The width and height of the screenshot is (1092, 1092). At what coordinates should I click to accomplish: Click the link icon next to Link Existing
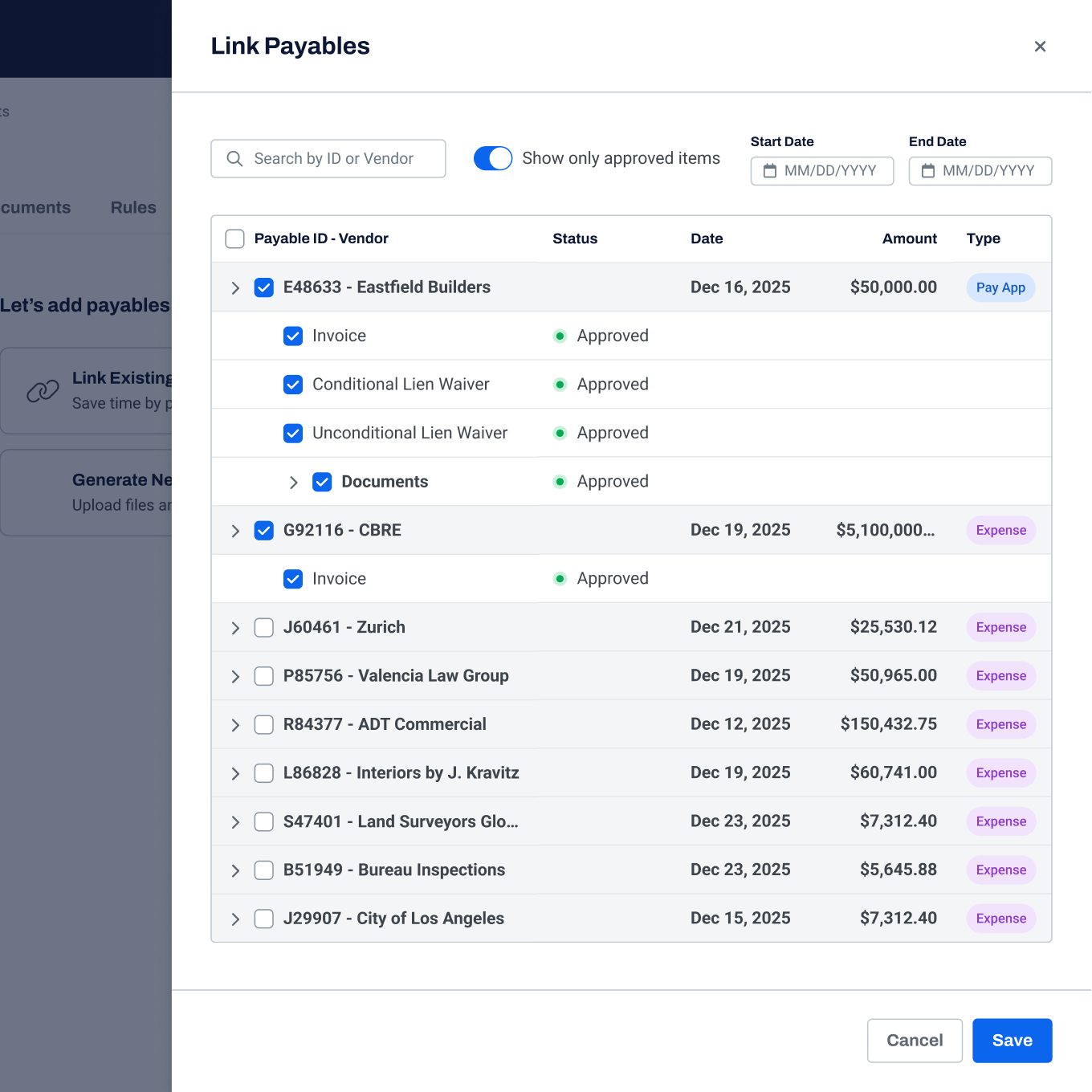41,390
